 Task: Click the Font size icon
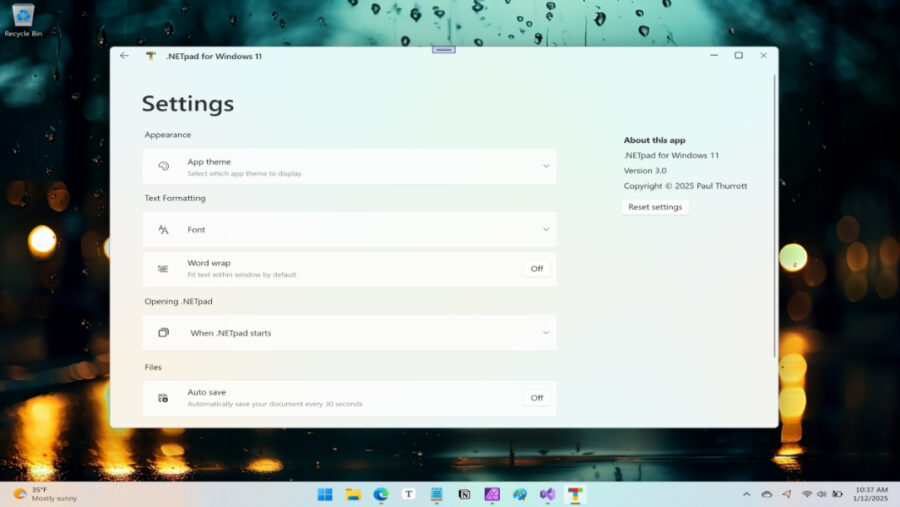[x=163, y=230]
